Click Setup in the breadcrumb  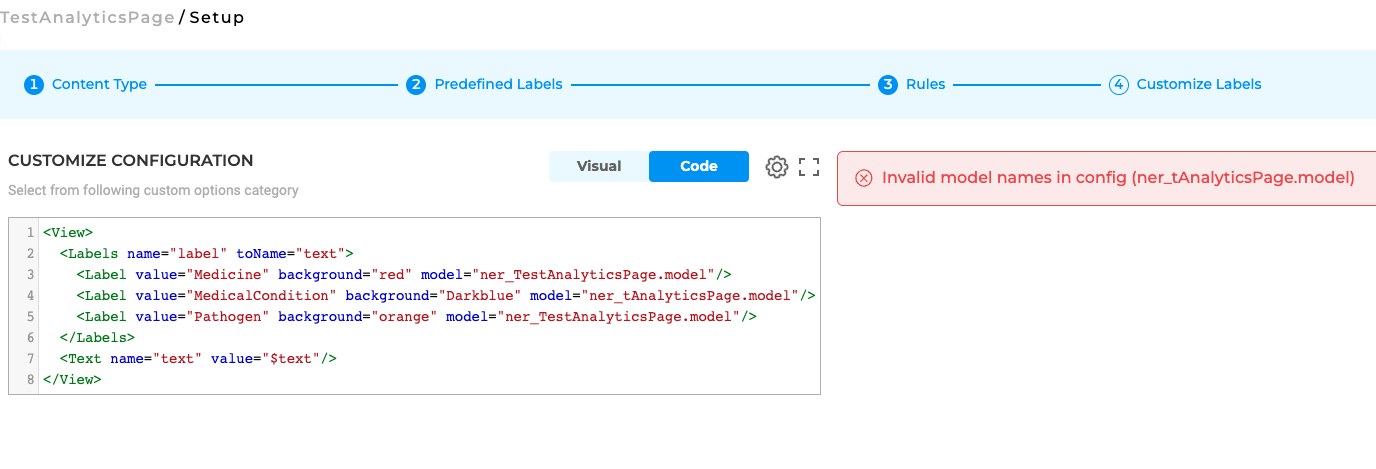[216, 18]
